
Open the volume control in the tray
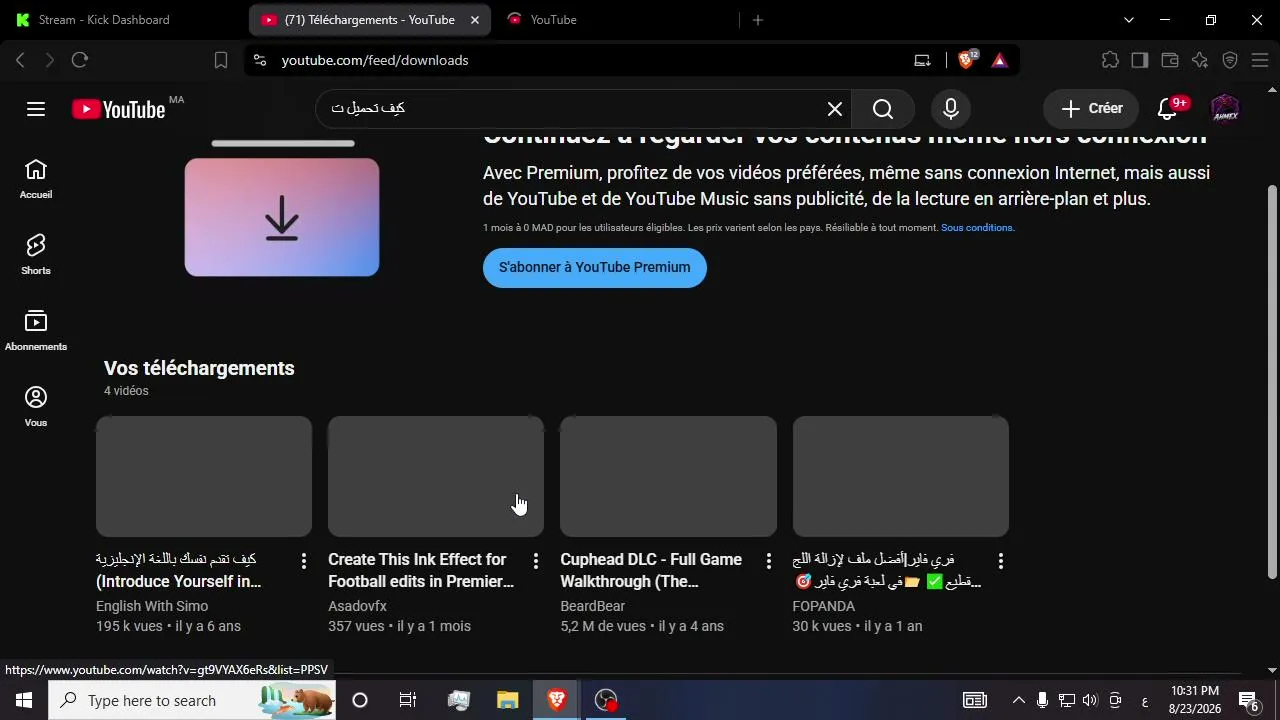tap(1090, 701)
